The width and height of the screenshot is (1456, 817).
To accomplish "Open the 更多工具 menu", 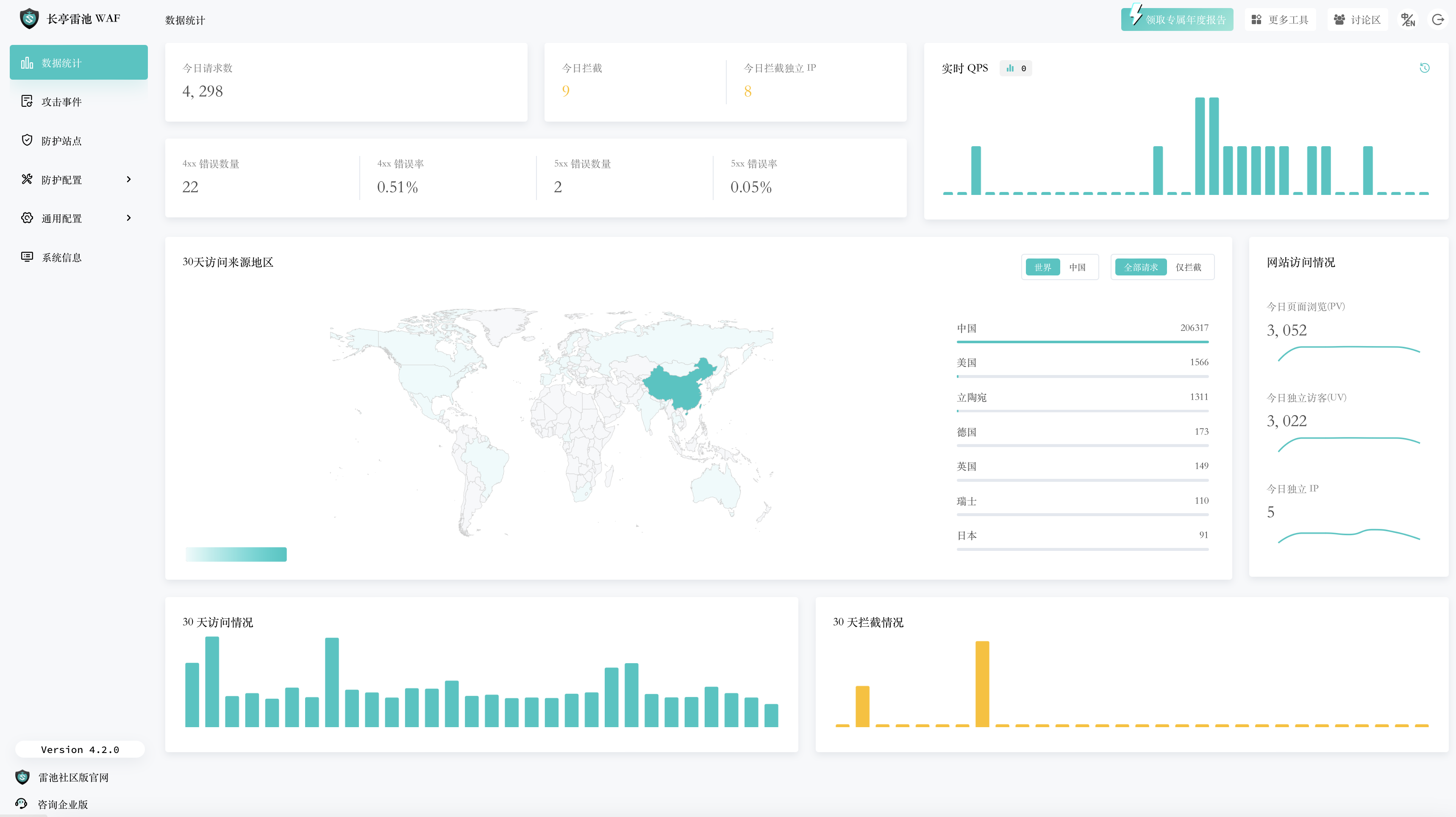I will click(x=1280, y=20).
